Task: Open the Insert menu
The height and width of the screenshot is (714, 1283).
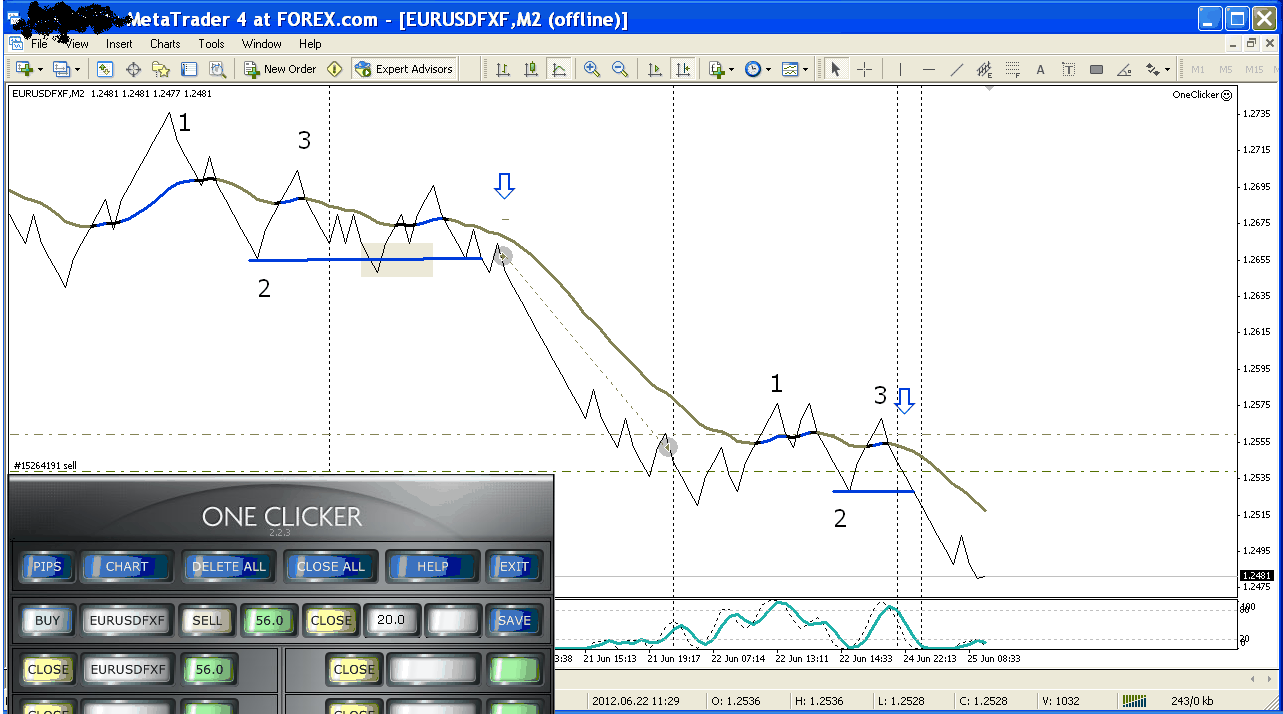Action: point(119,44)
